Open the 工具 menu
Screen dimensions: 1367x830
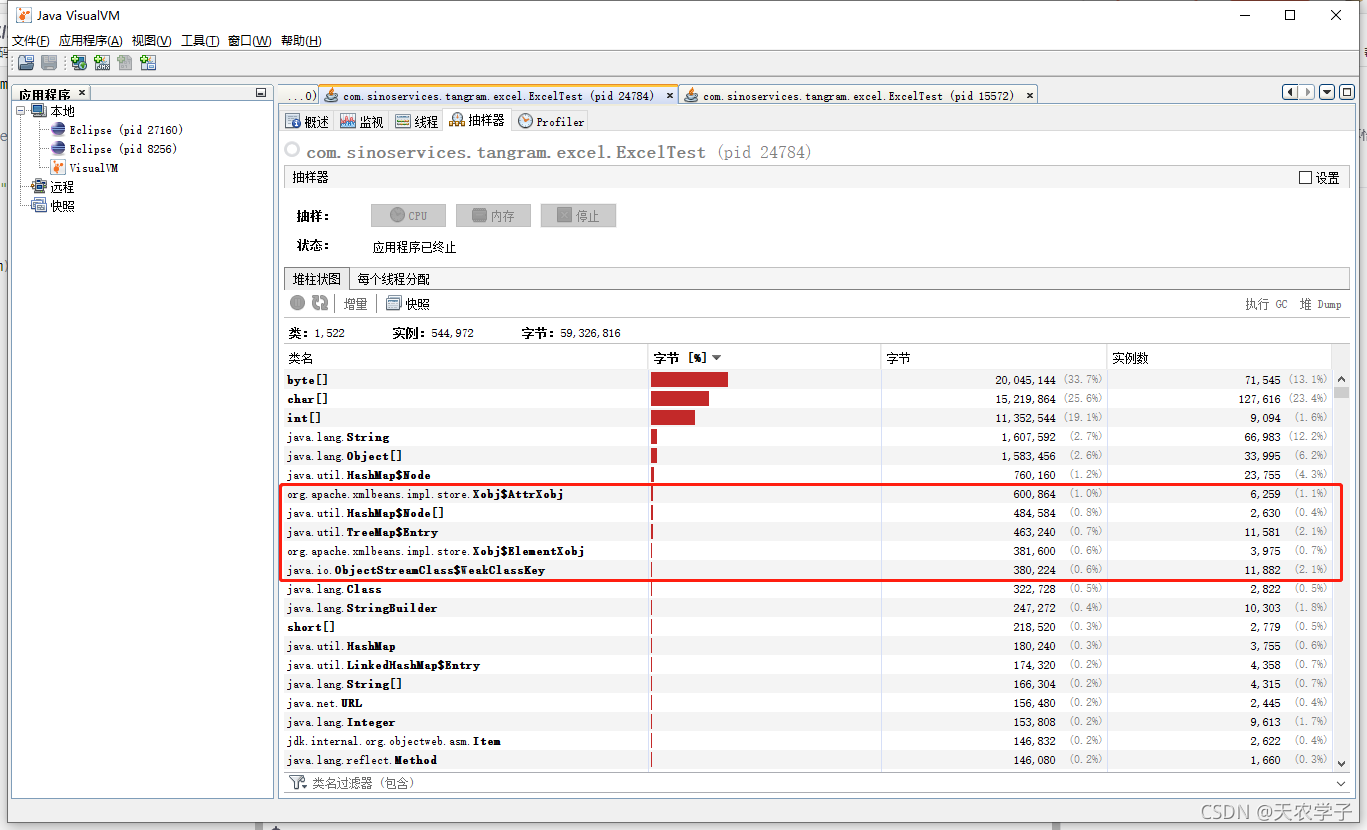(x=198, y=40)
